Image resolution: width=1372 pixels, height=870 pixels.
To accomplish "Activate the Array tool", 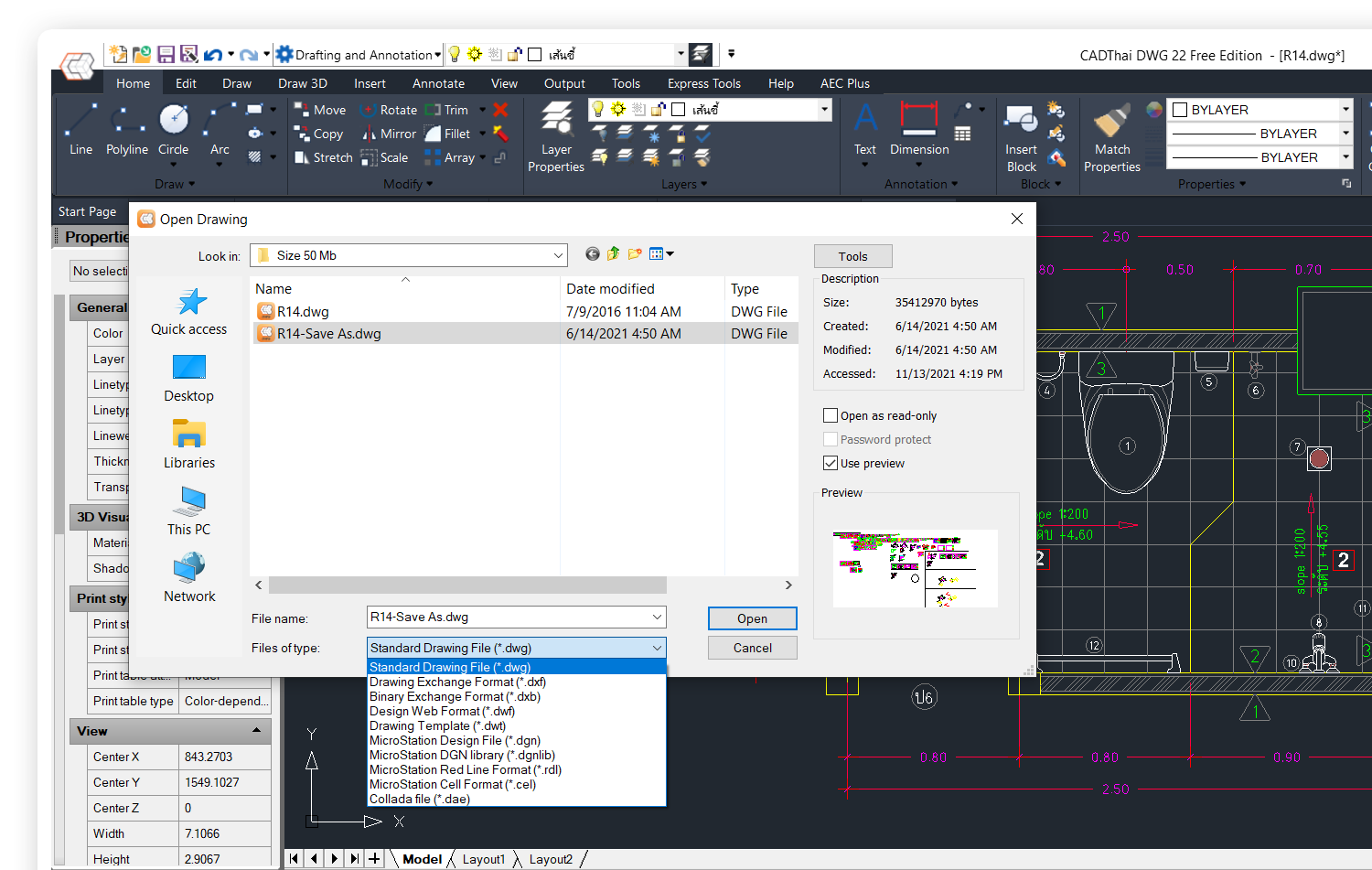I will click(450, 157).
